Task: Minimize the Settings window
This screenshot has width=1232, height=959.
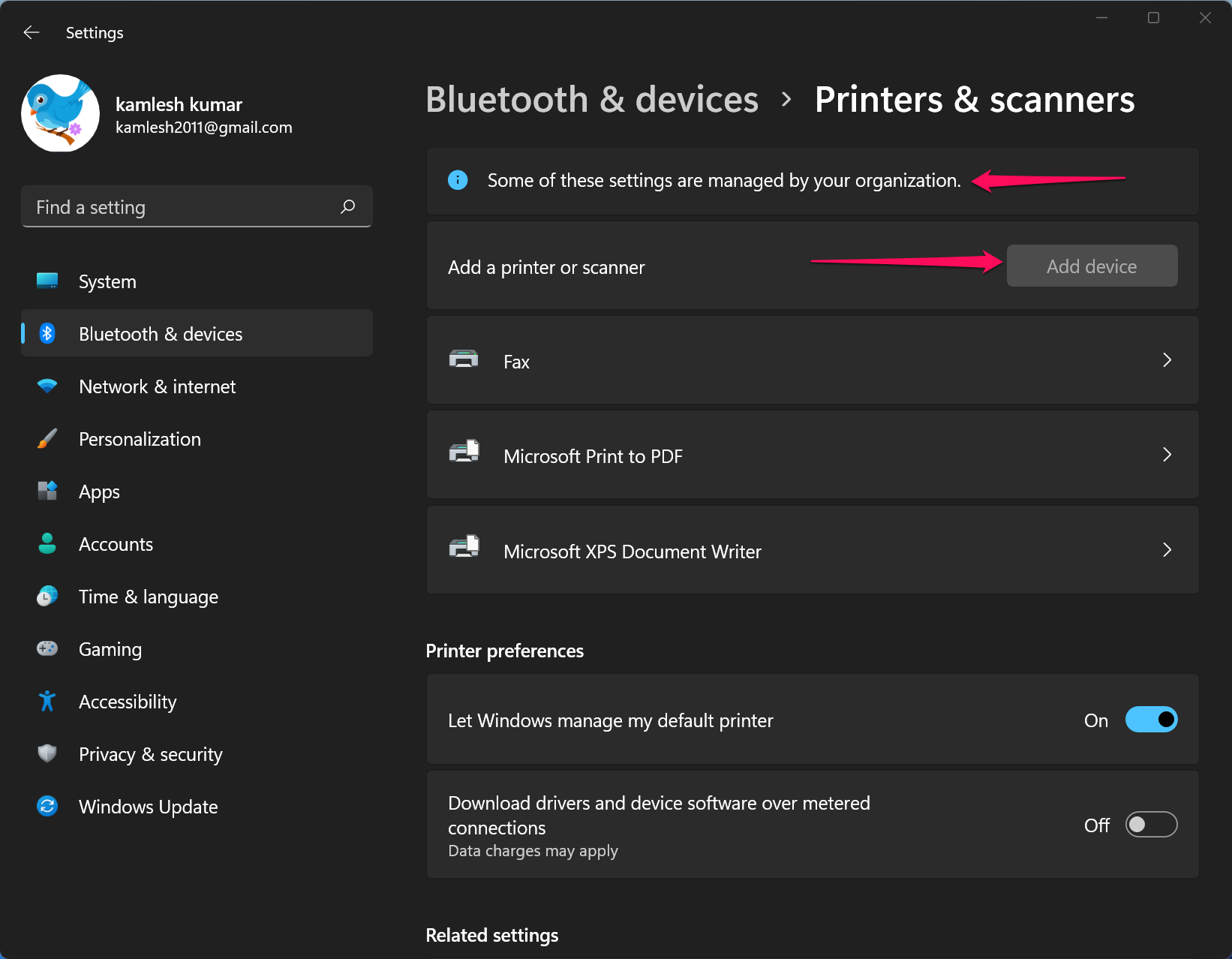Action: [x=1101, y=17]
